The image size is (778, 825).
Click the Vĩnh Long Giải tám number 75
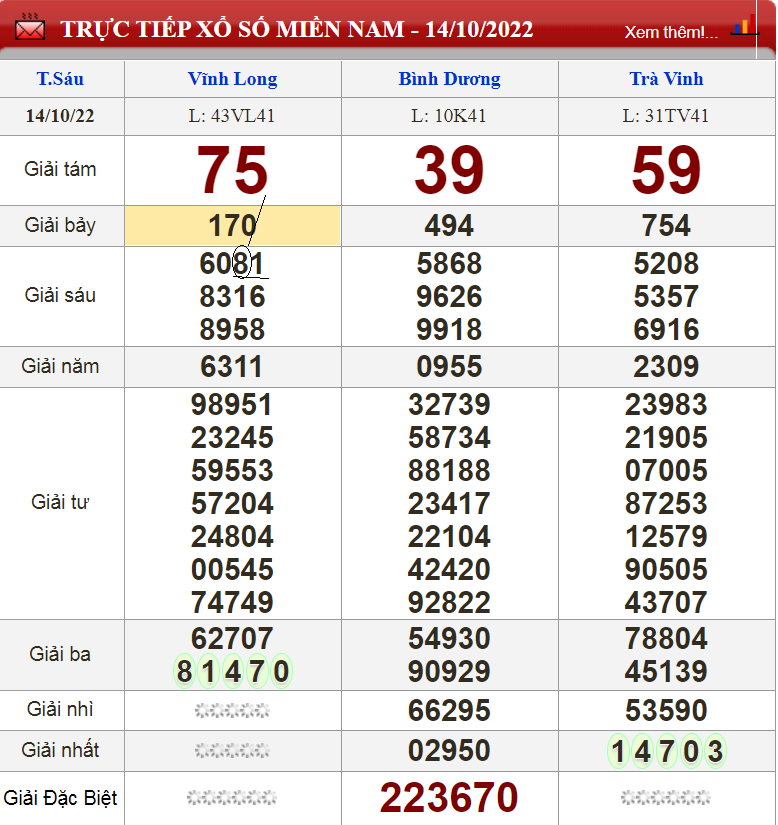point(232,170)
